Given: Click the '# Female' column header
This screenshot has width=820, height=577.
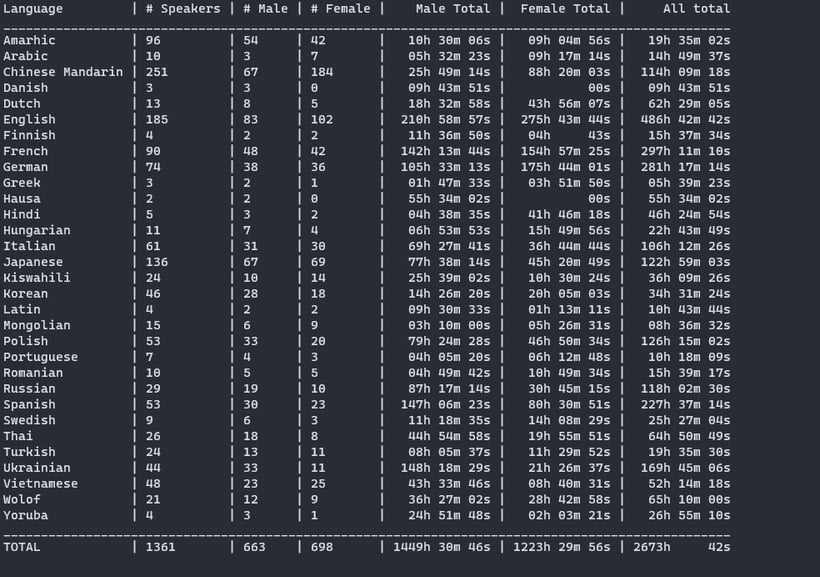Looking at the screenshot, I should [340, 9].
